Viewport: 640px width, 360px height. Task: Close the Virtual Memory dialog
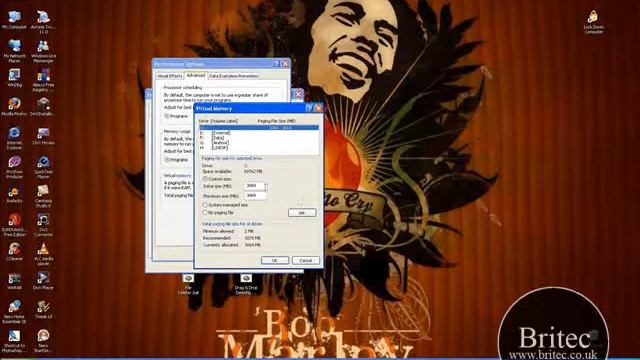[318, 108]
